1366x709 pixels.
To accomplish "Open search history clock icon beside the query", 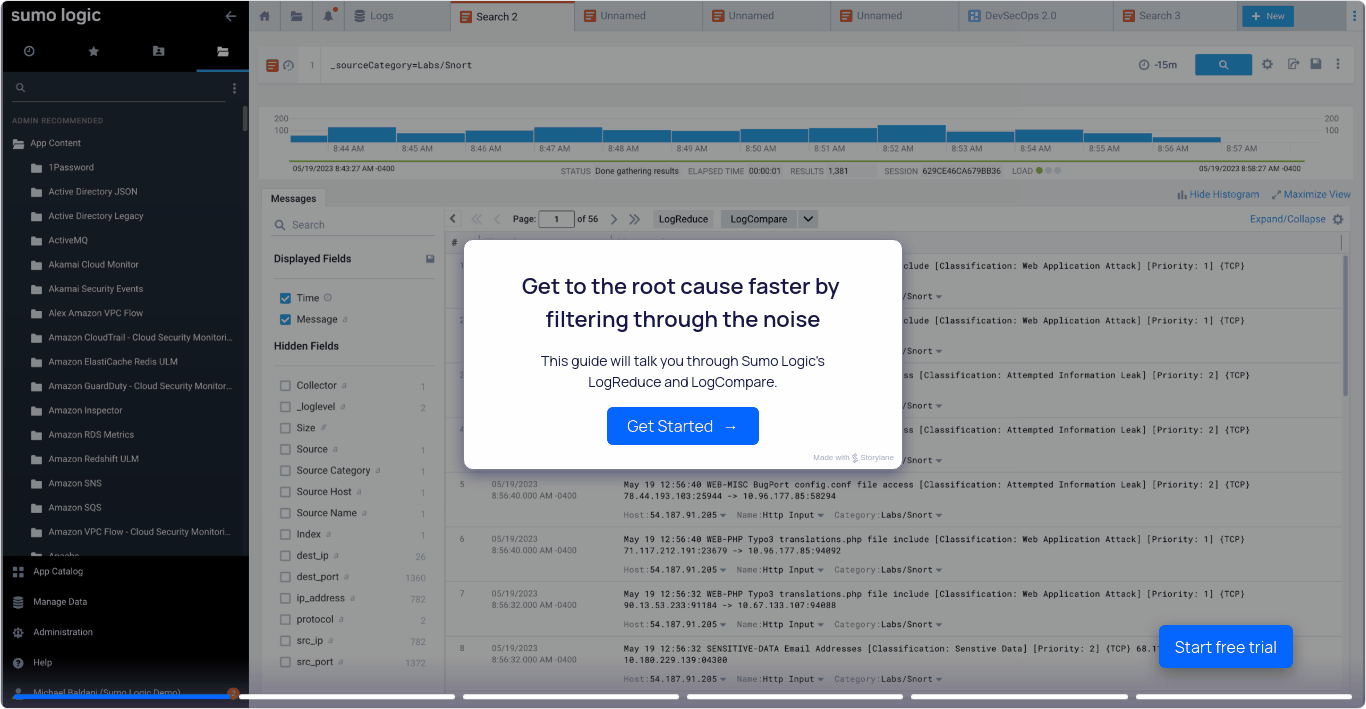I will tap(288, 65).
